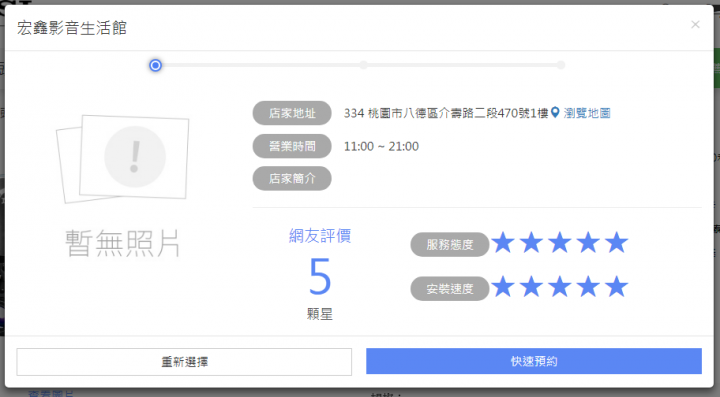Select the last step indicator dot

pyautogui.click(x=561, y=65)
